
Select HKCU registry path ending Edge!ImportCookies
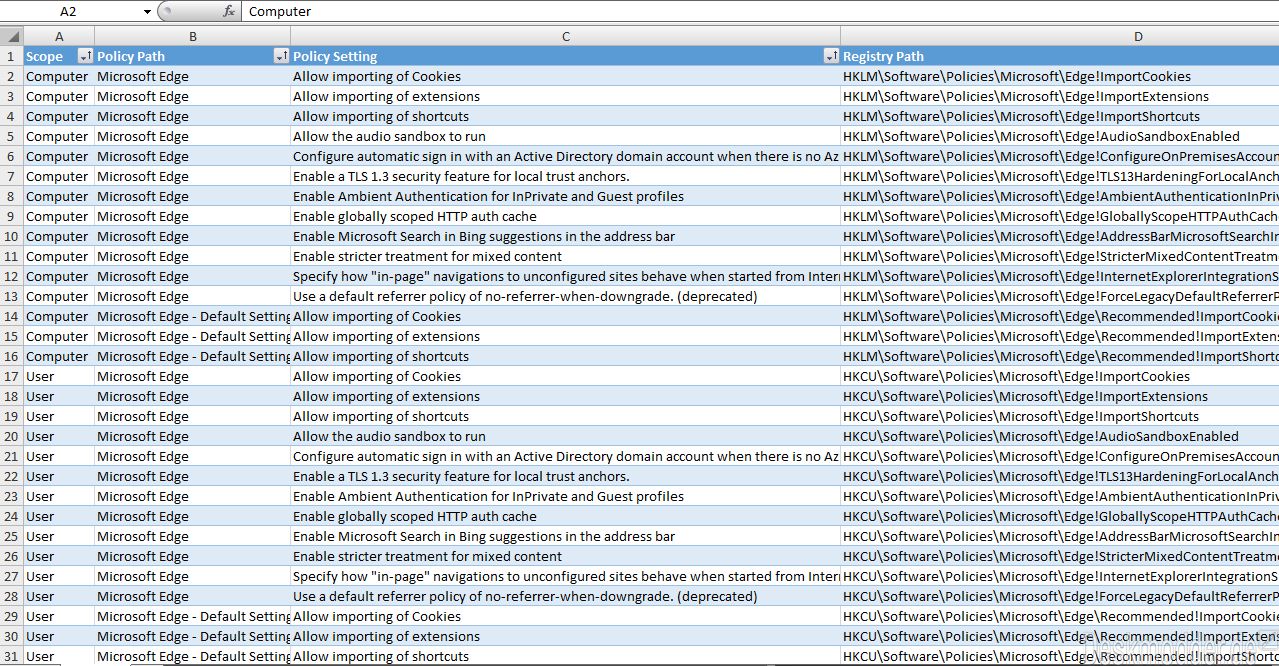(x=1060, y=376)
